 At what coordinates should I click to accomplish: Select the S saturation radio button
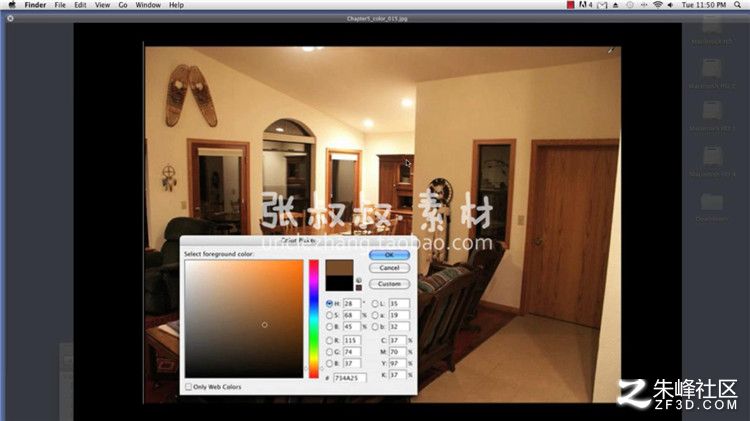tap(329, 315)
